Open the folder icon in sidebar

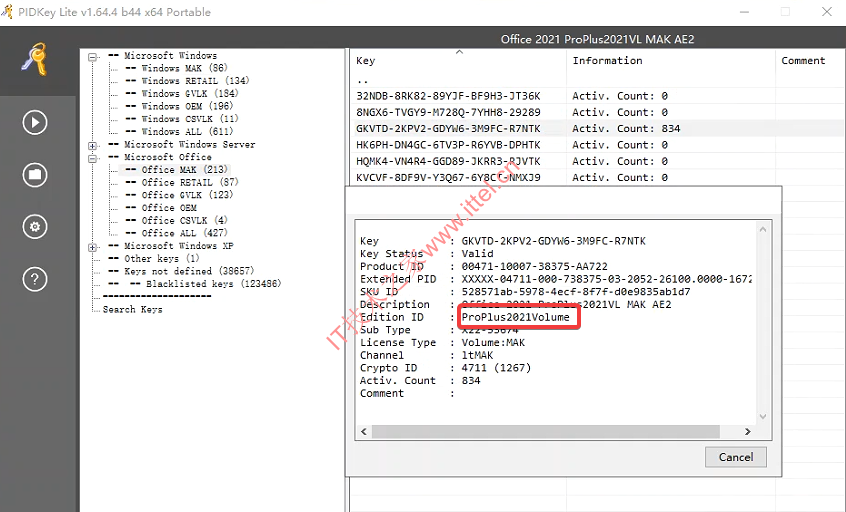coord(35,175)
